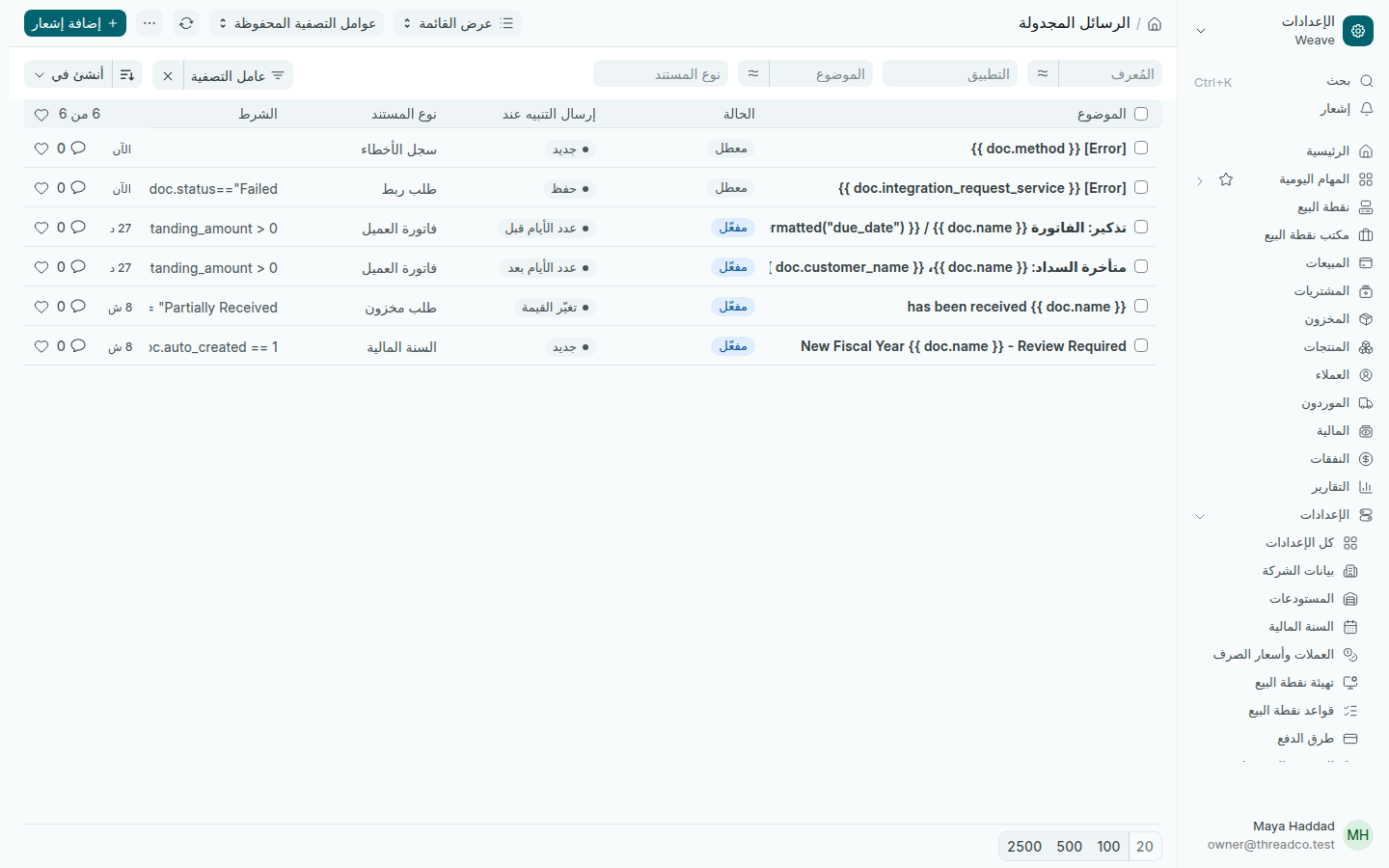1389x868 pixels.
Task: Set page size to 100
Action: (x=1108, y=847)
